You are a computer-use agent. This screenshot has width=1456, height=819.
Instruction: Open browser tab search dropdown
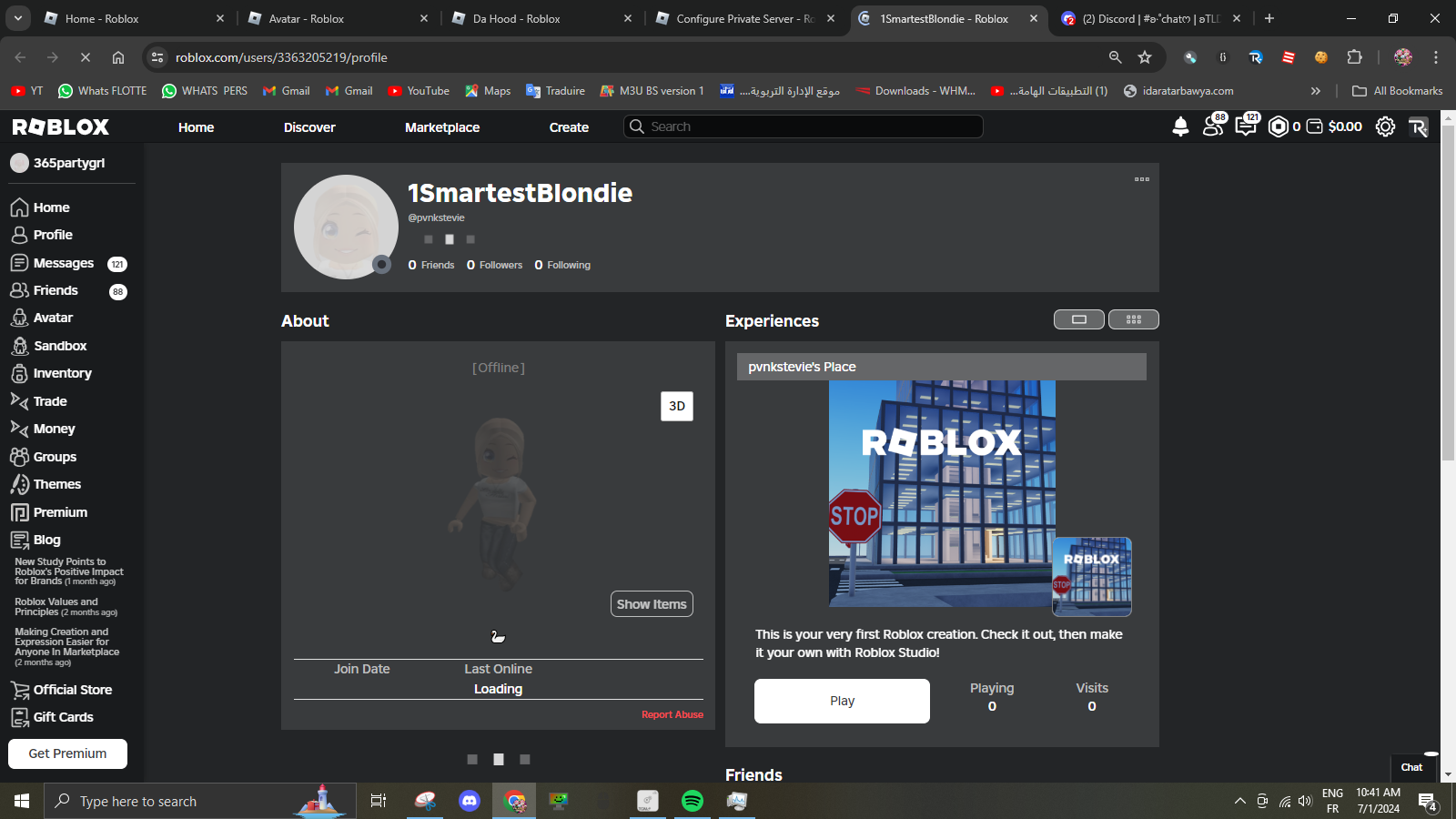(18, 18)
